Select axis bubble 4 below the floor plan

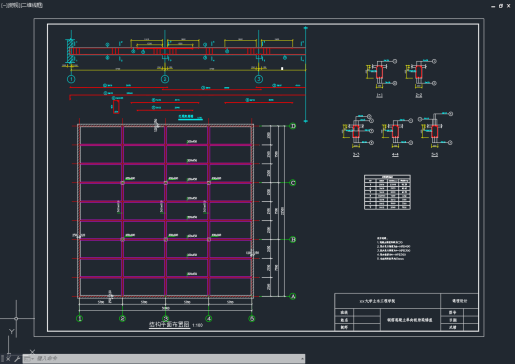[x=209, y=319]
